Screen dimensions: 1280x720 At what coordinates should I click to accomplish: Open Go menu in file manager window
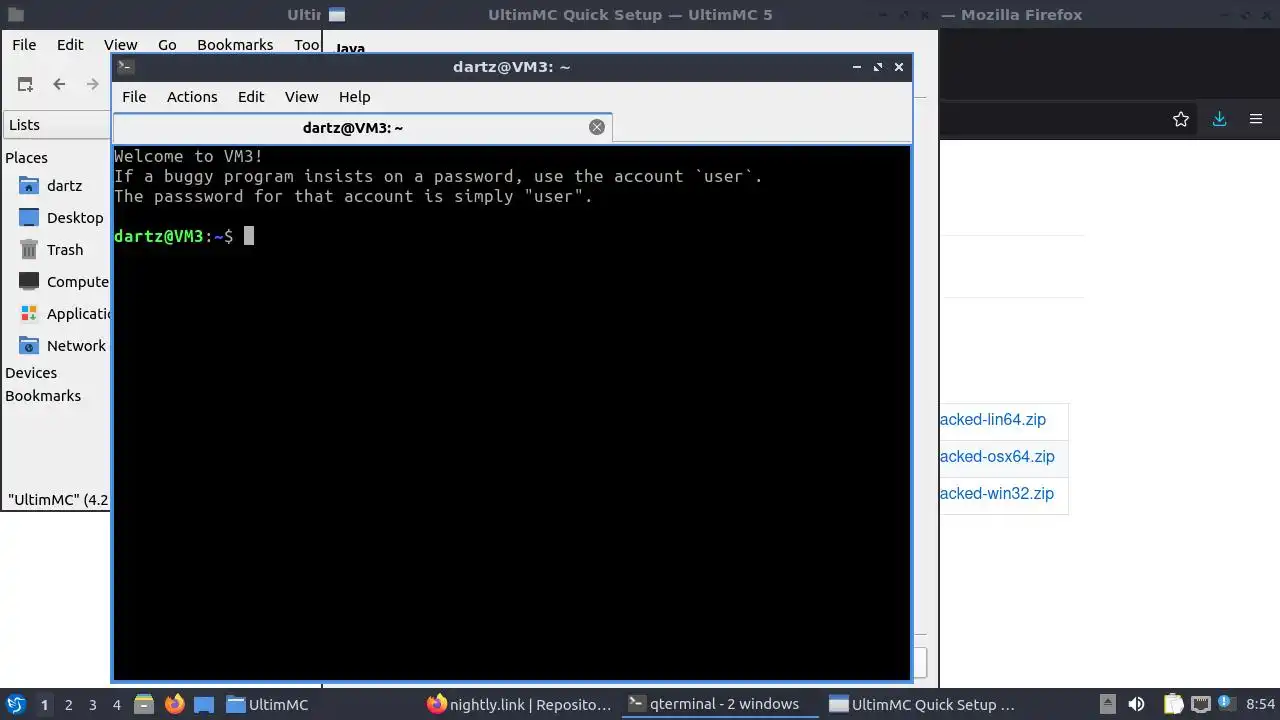coord(167,45)
